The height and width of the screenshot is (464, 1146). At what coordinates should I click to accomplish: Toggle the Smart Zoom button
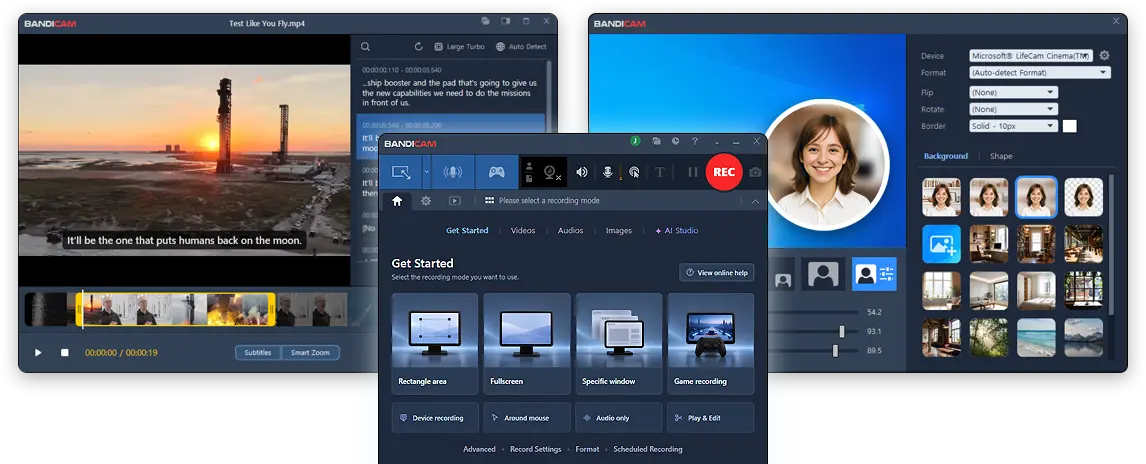(x=311, y=353)
